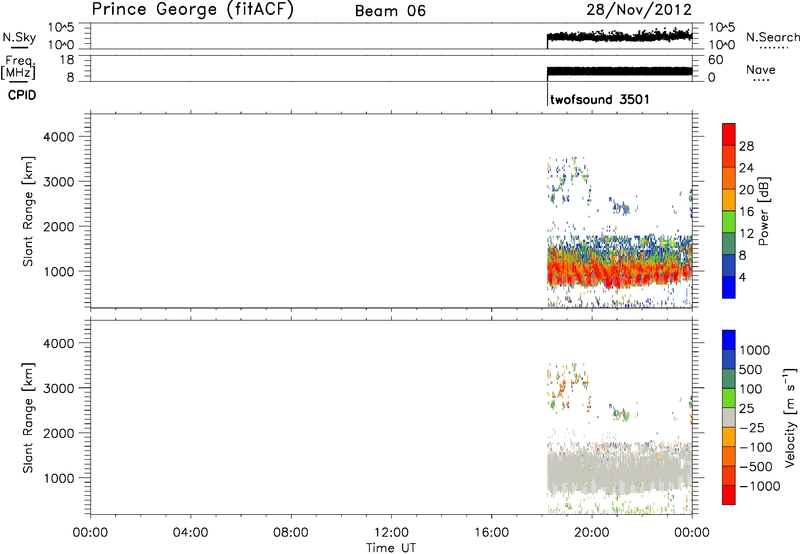
Task: Click the '20' label on the Power color bar
Action: pyautogui.click(x=746, y=190)
